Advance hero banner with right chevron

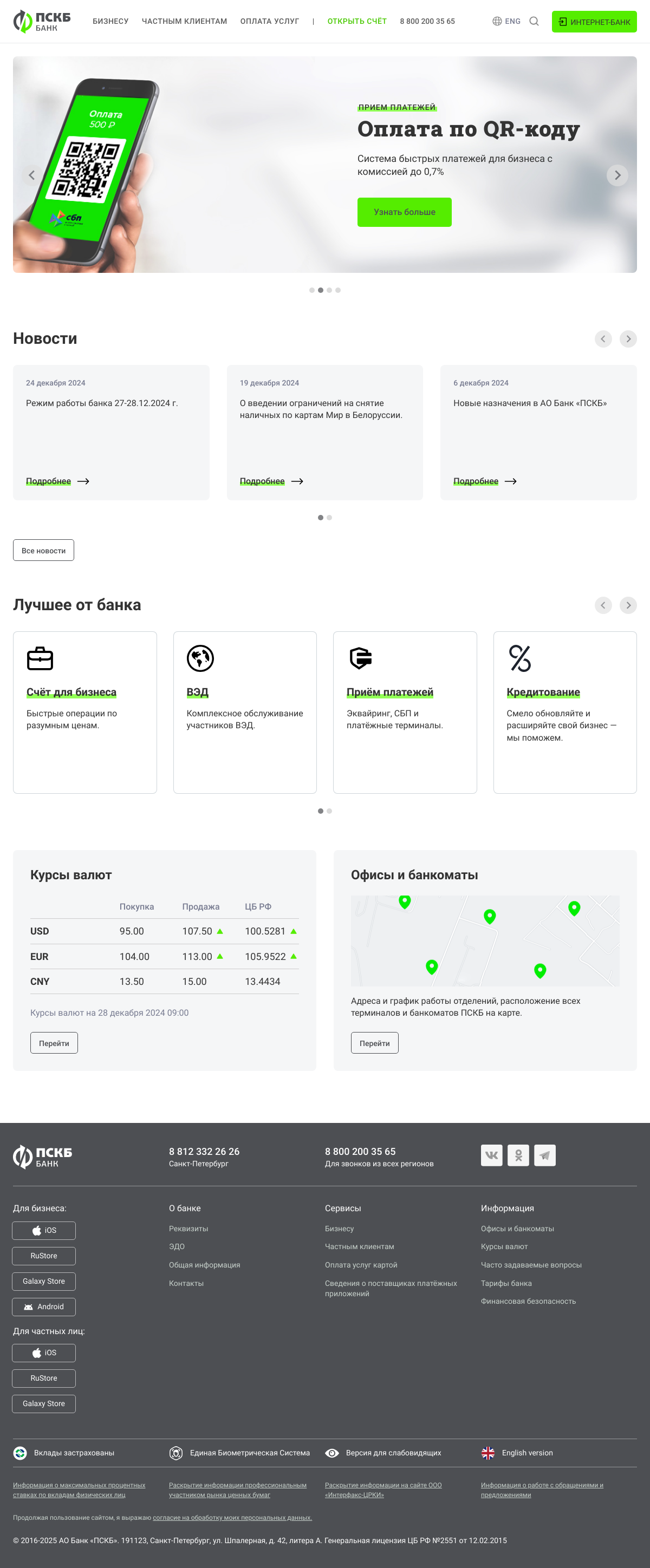tap(617, 175)
